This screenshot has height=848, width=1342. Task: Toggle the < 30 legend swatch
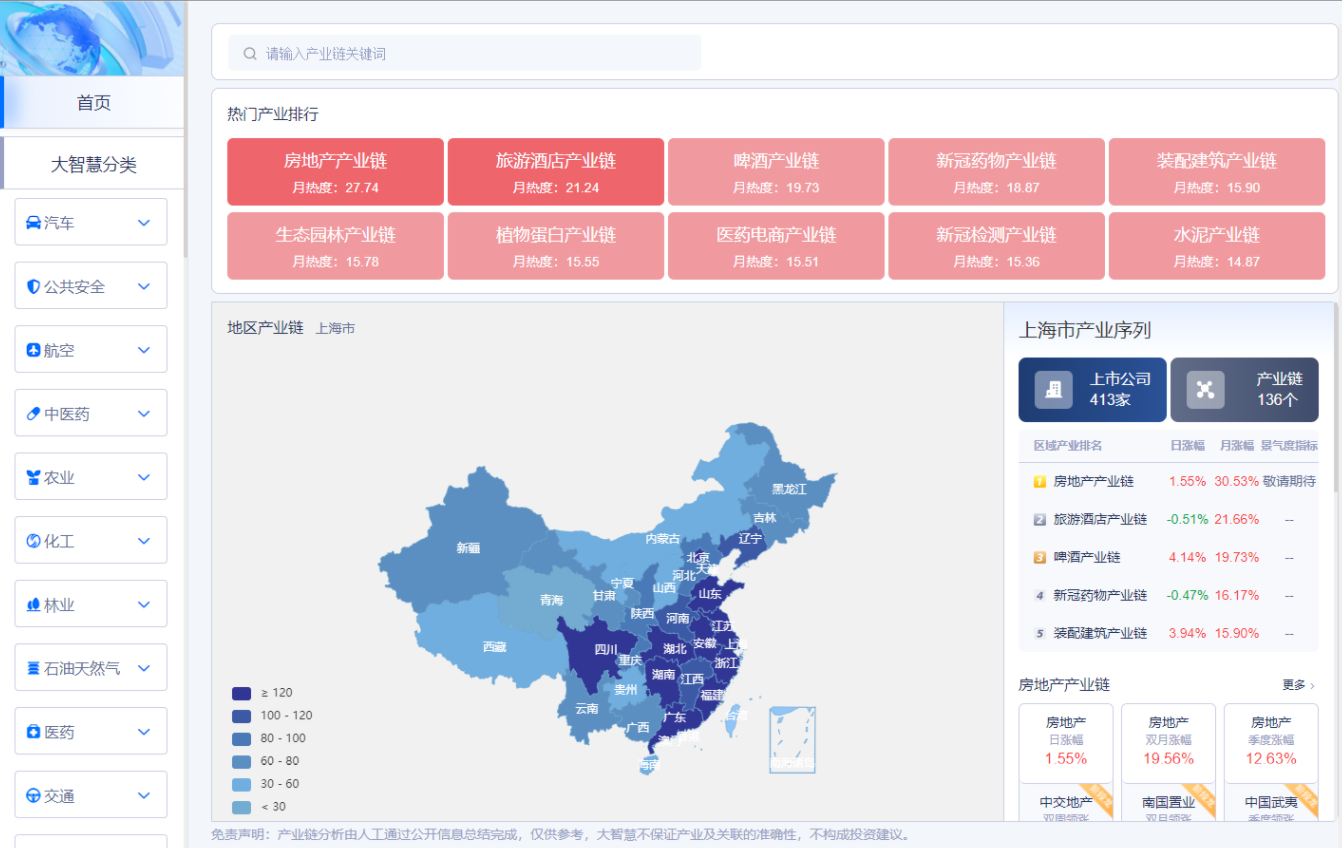241,807
